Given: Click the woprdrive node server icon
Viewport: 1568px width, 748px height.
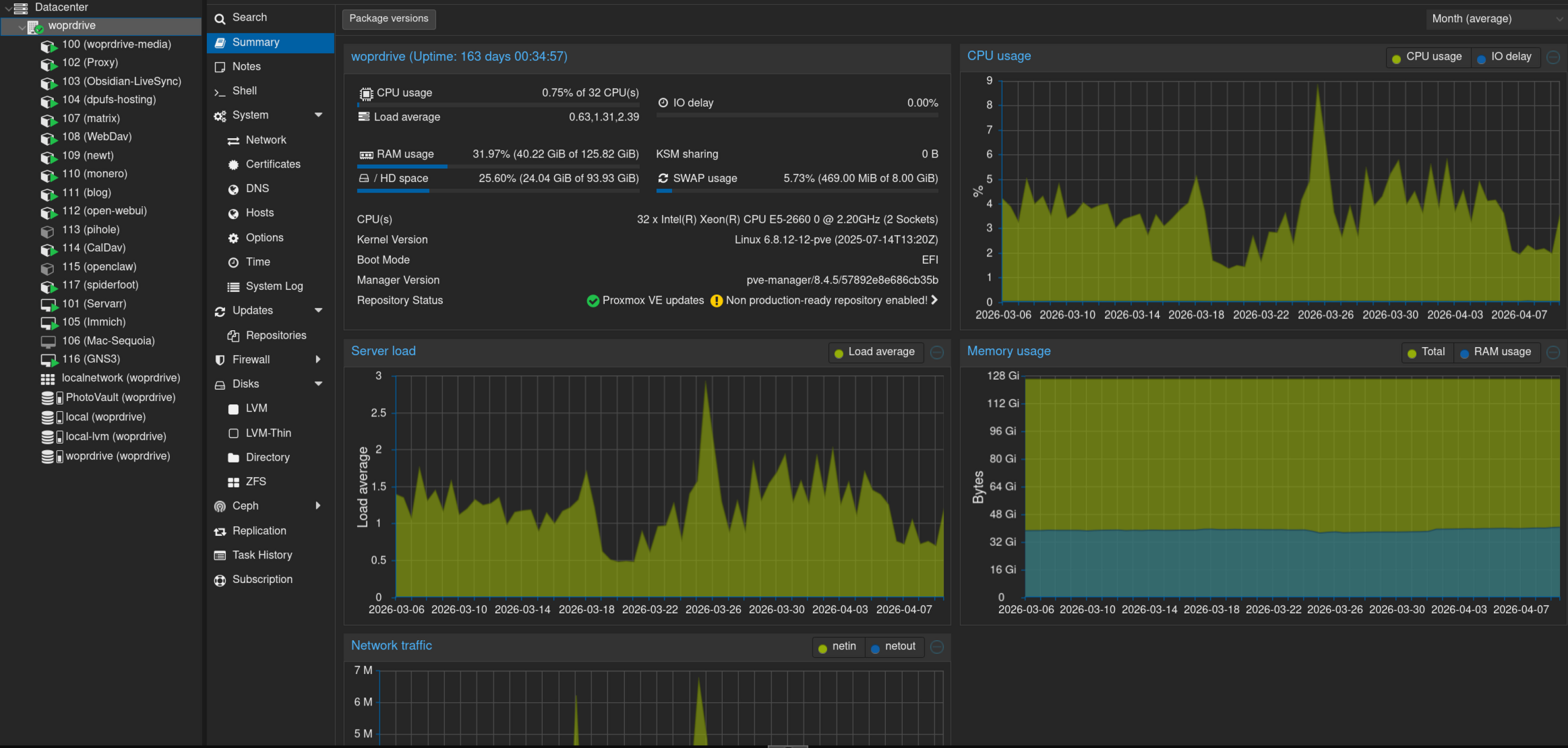Looking at the screenshot, I should pyautogui.click(x=35, y=26).
